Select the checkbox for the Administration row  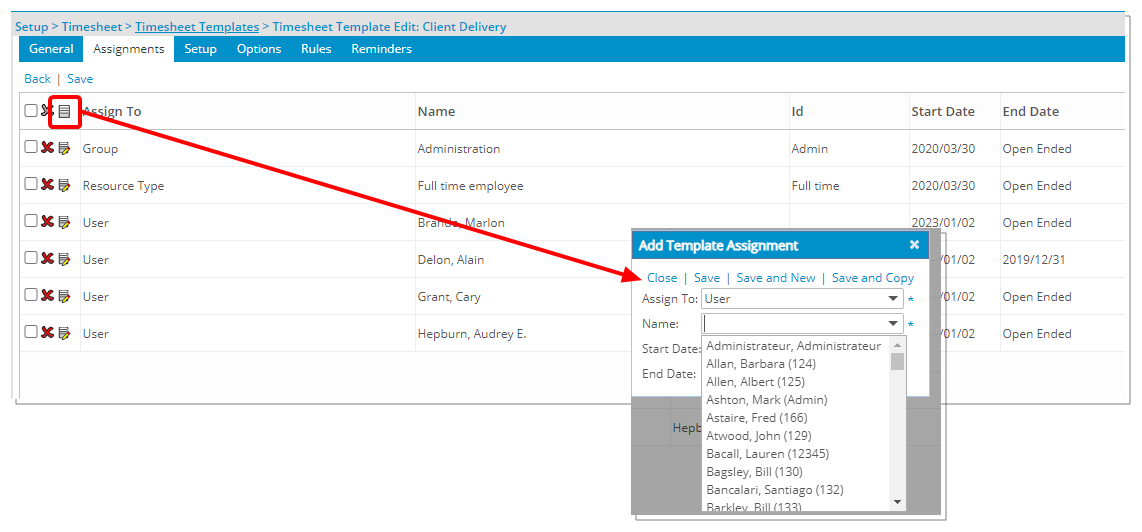(31, 148)
